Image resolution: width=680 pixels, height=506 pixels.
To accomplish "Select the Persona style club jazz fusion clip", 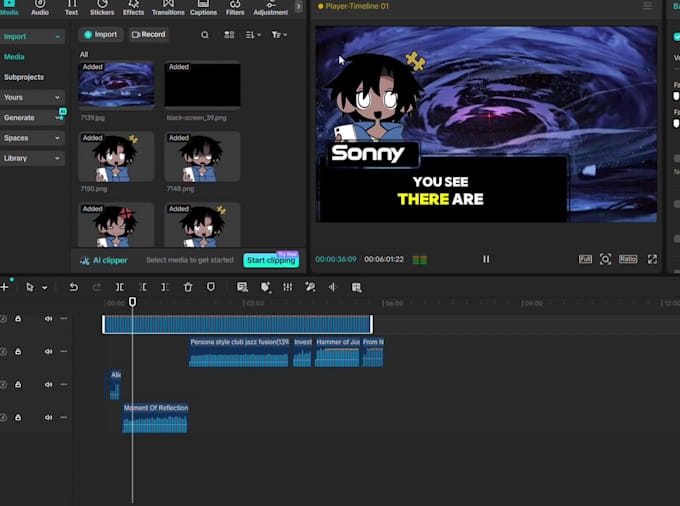I will pyautogui.click(x=239, y=352).
